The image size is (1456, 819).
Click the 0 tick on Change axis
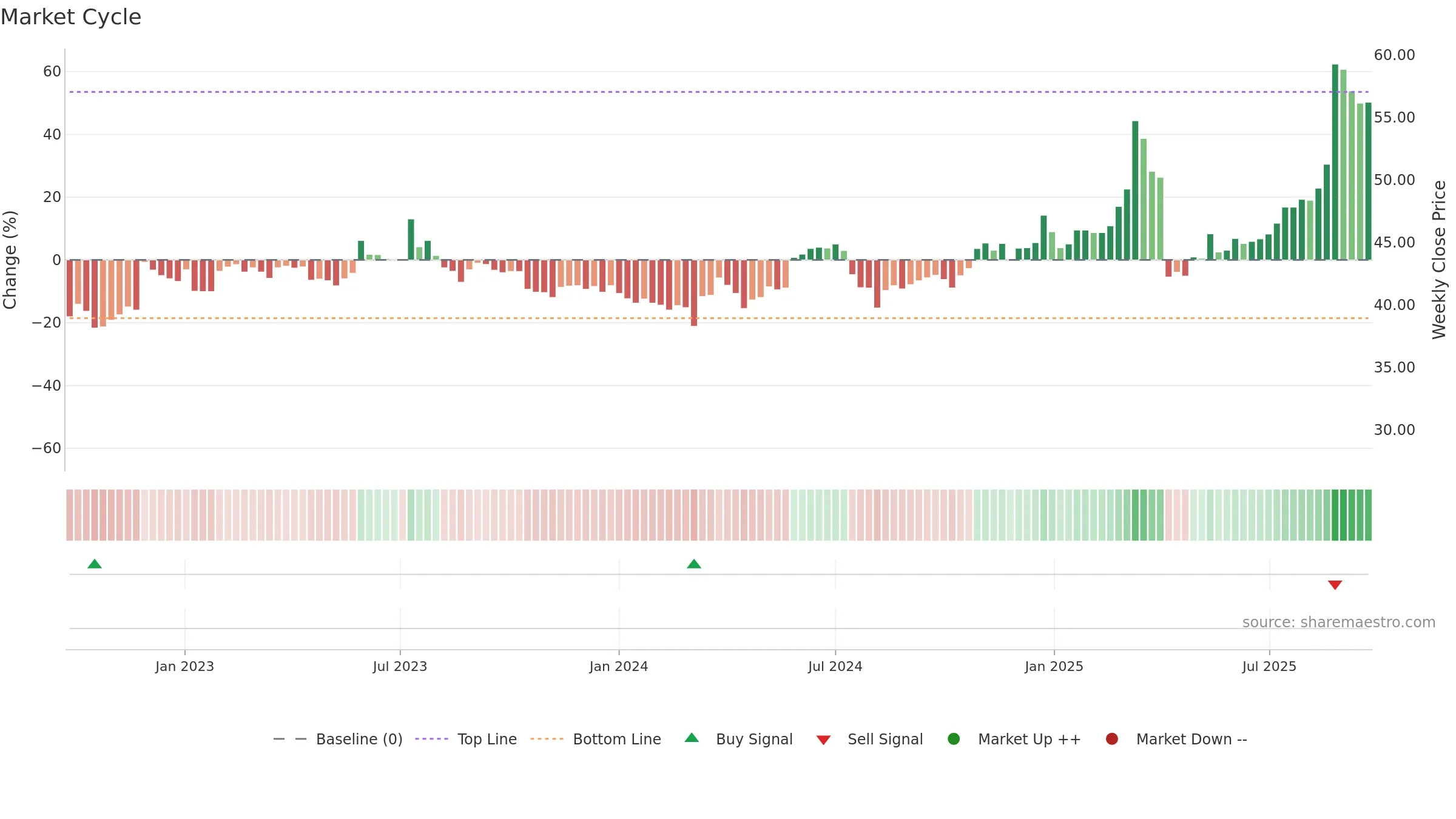56,260
